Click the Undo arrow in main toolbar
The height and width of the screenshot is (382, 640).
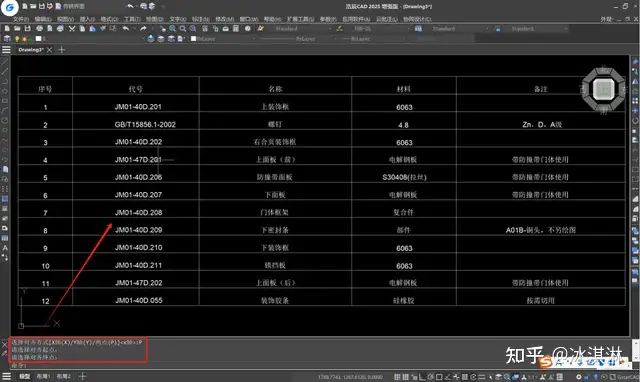pos(126,29)
